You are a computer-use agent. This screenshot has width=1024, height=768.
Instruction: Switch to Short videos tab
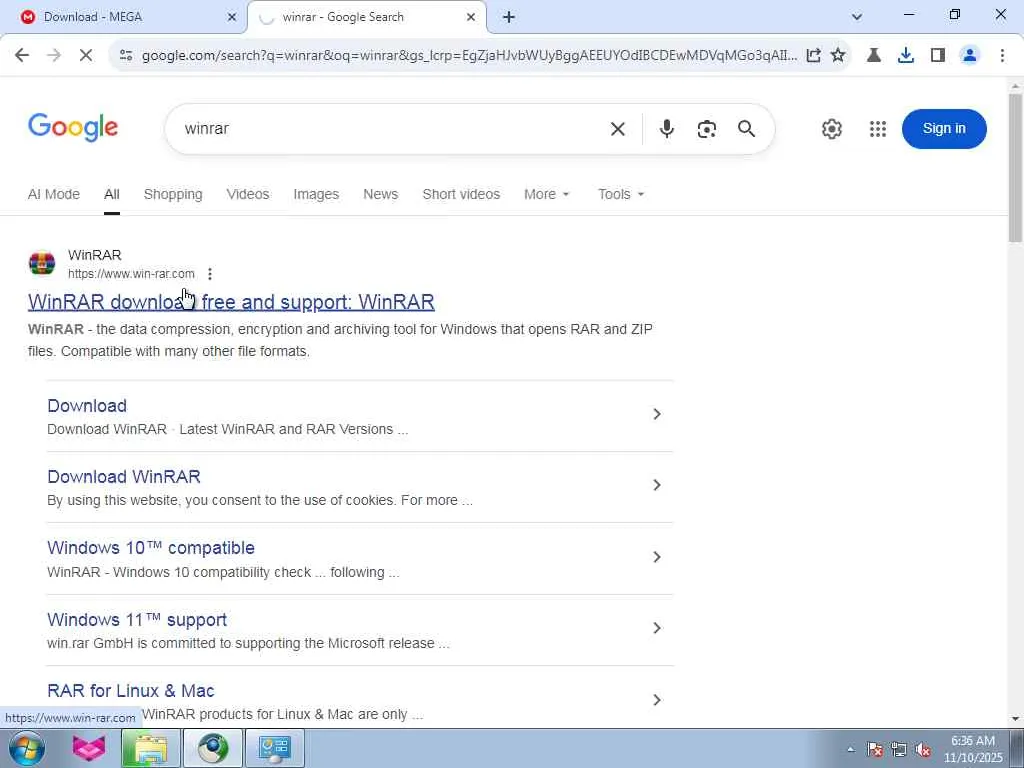point(461,195)
